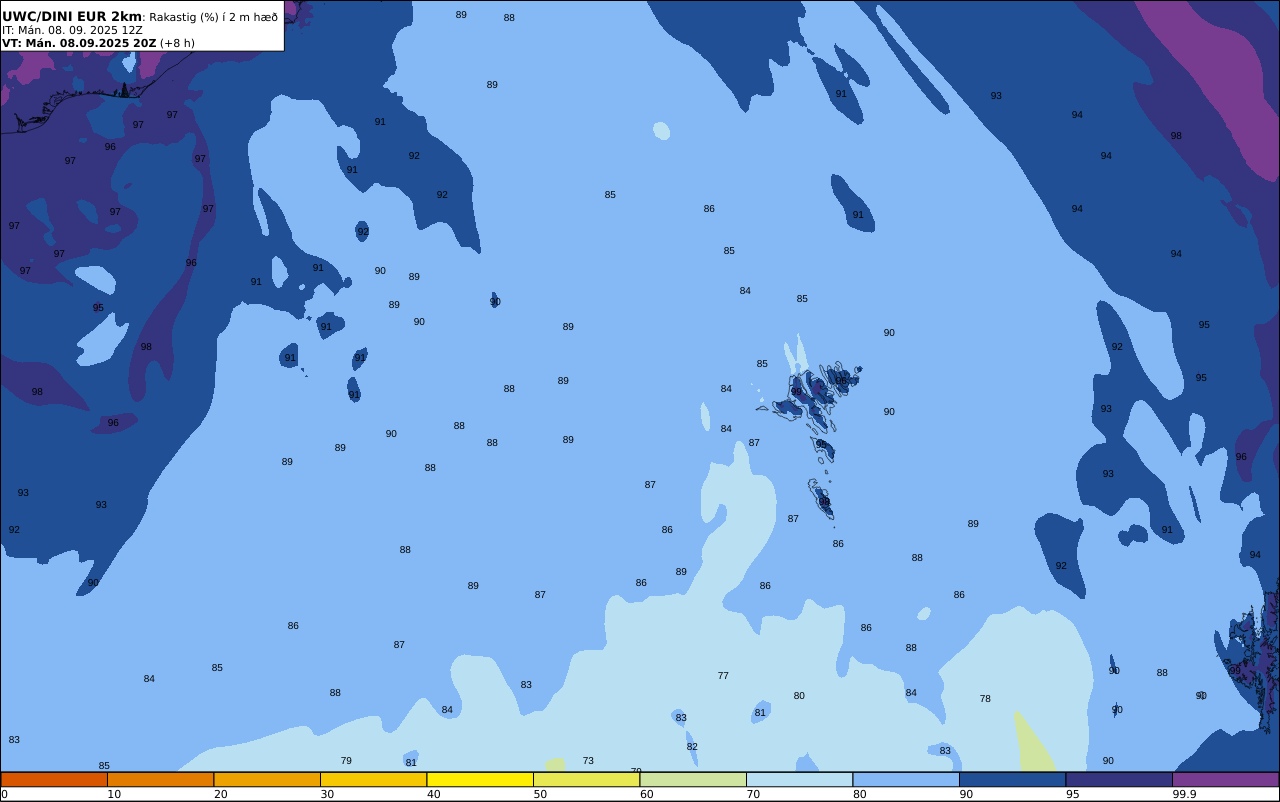Image resolution: width=1280 pixels, height=802 pixels.
Task: Select the humidity value 73 on the map
Action: coord(588,761)
